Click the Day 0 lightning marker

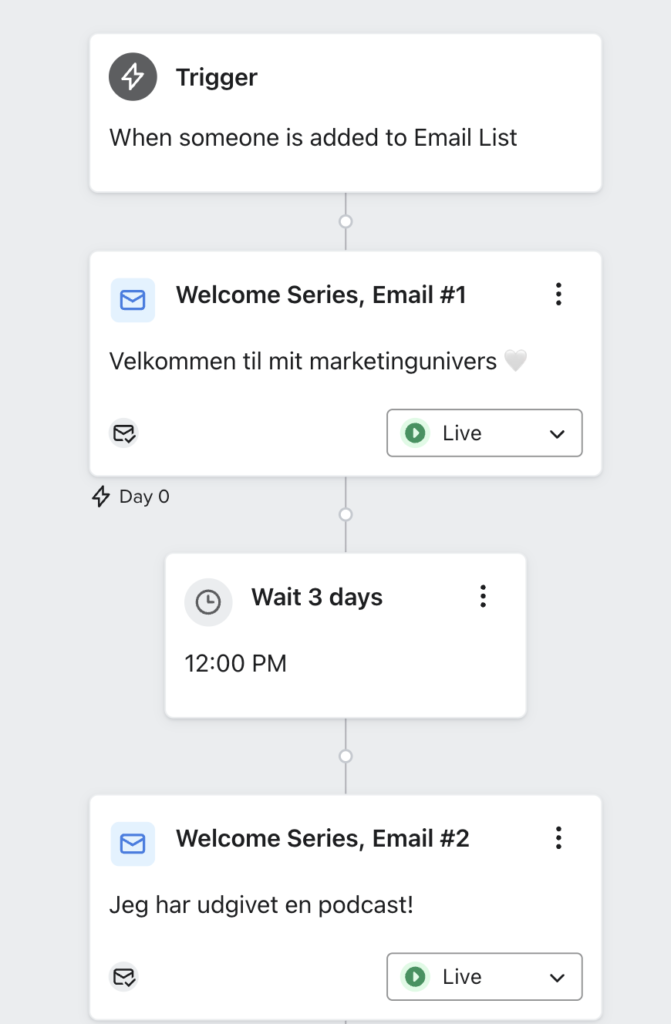tap(101, 496)
